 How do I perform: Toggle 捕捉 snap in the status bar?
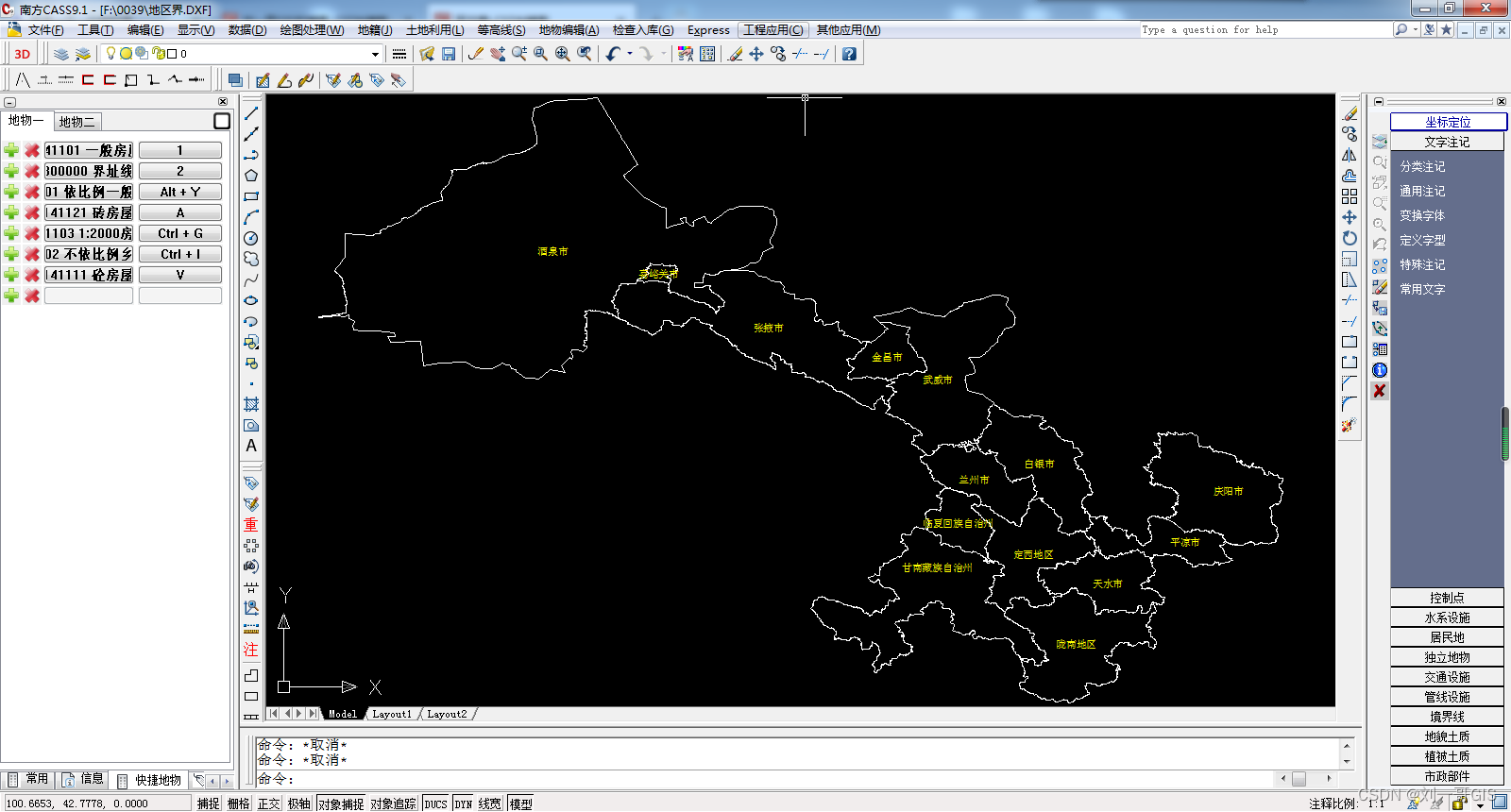pyautogui.click(x=208, y=804)
